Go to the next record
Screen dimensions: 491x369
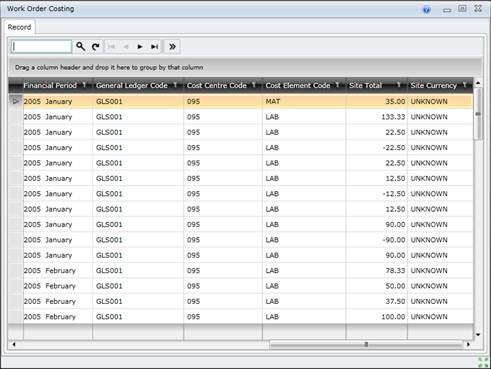[x=140, y=47]
